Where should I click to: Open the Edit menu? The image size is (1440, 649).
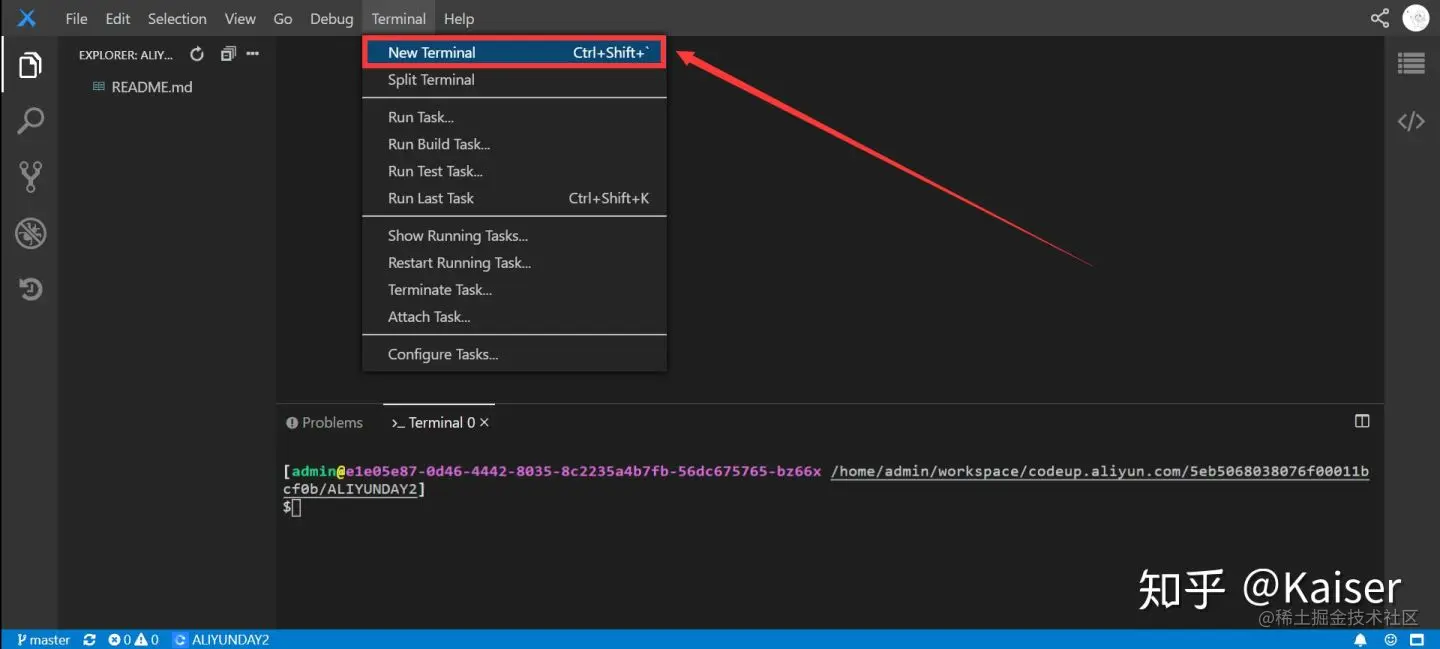pyautogui.click(x=118, y=19)
